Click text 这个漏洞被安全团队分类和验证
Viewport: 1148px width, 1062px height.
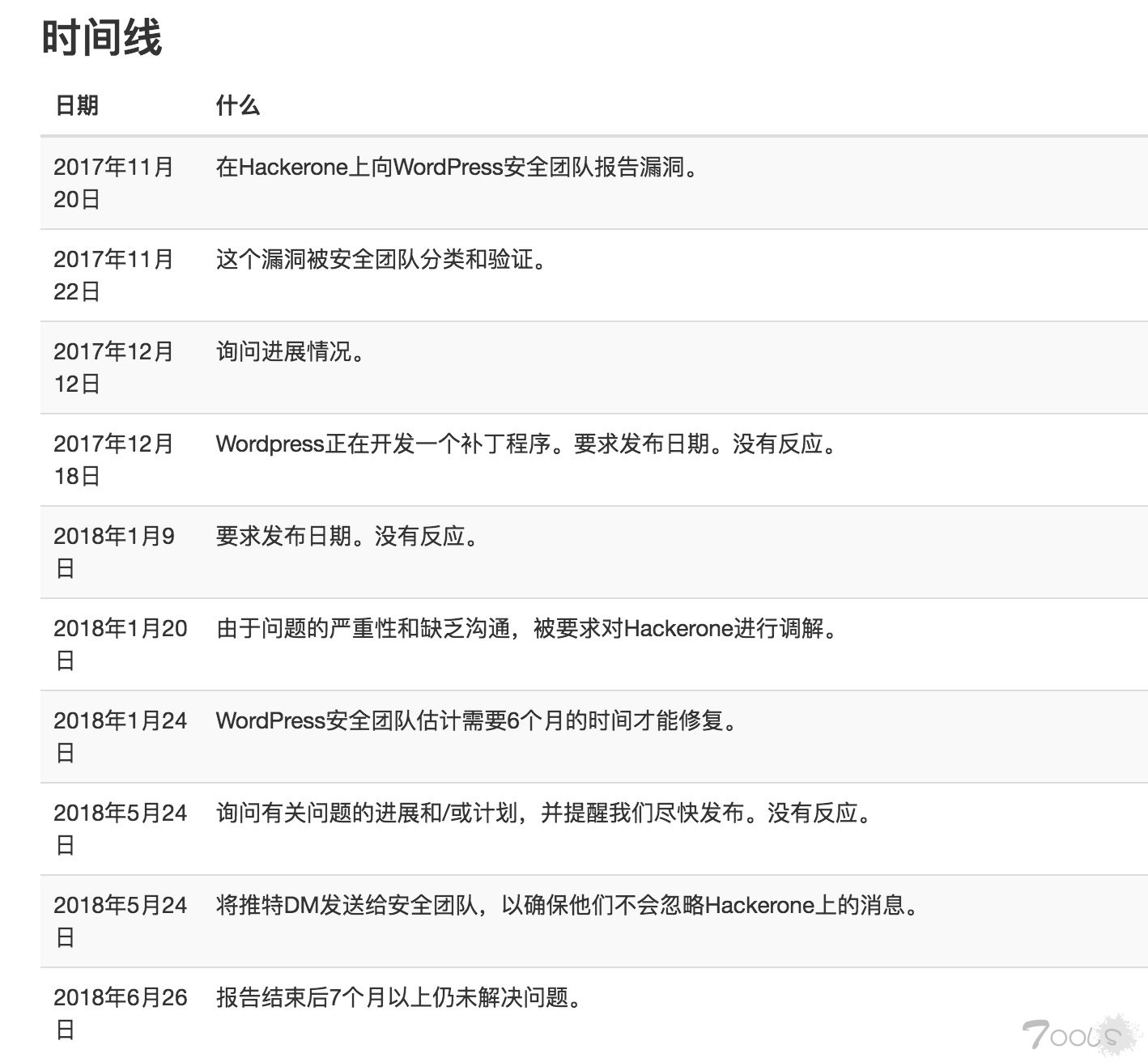tap(374, 260)
